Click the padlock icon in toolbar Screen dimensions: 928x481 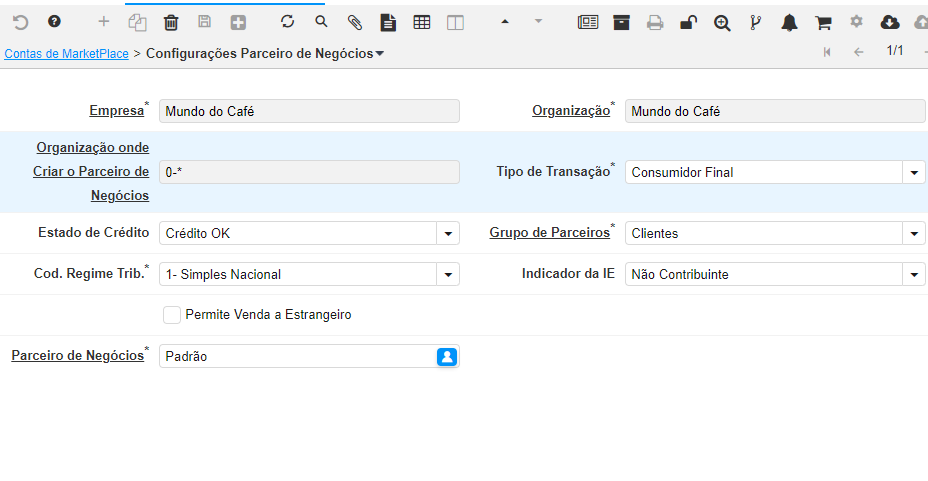[688, 22]
